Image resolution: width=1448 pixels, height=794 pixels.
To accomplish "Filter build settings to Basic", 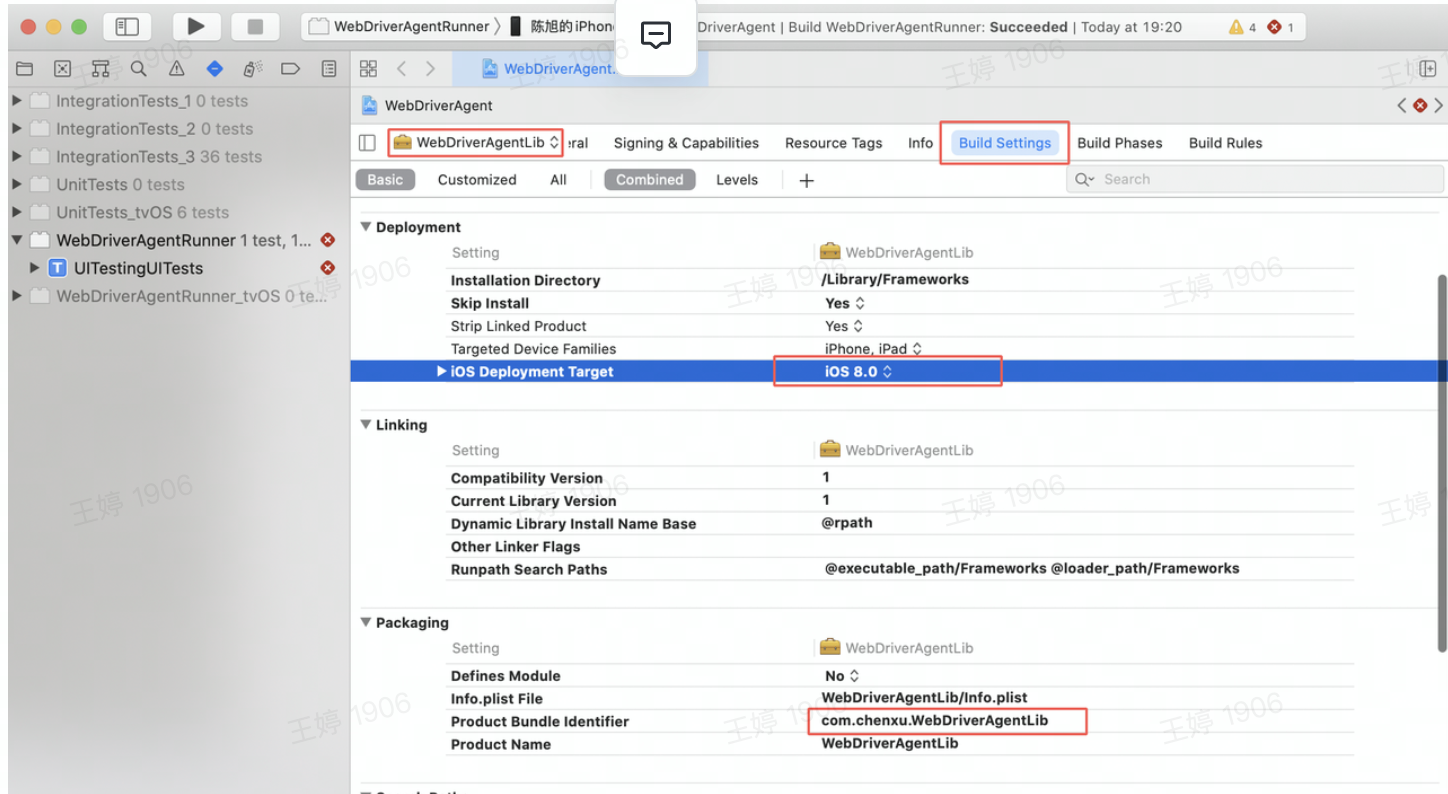I will coord(385,180).
